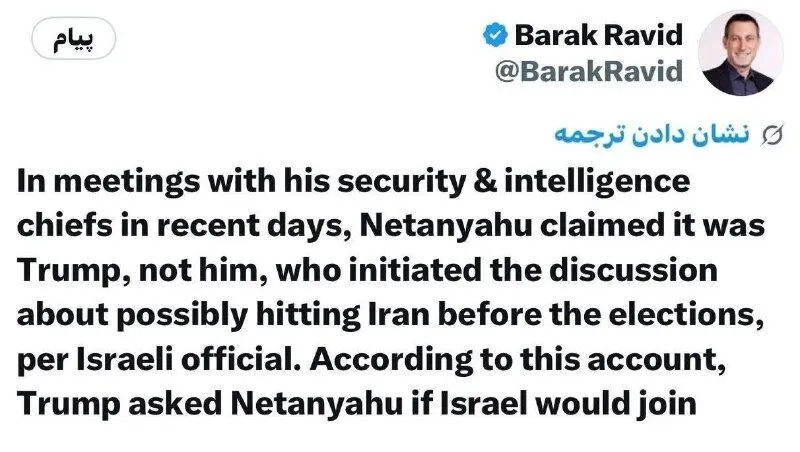The image size is (800, 452).
Task: Click "Israel would join" in the last line
Action: [x=568, y=404]
